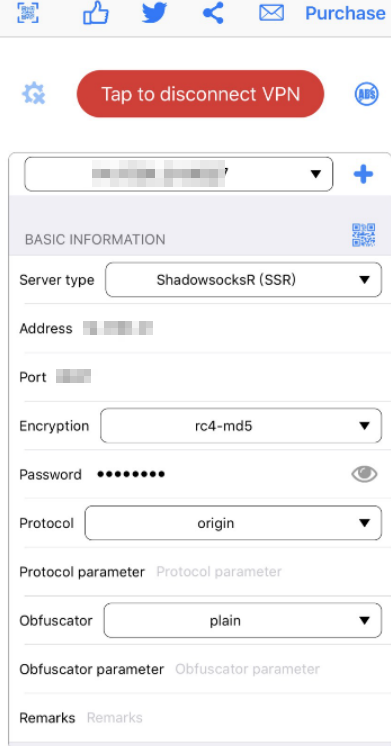
Task: Open the Protocol origin dropdown
Action: pos(233,523)
